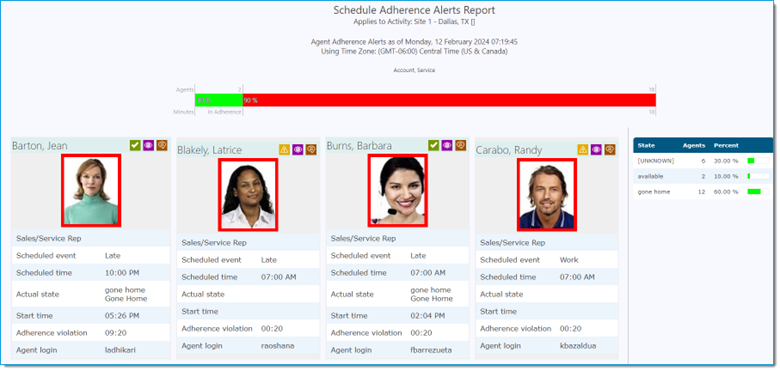Click the Agents column header in the state table

[x=694, y=146]
